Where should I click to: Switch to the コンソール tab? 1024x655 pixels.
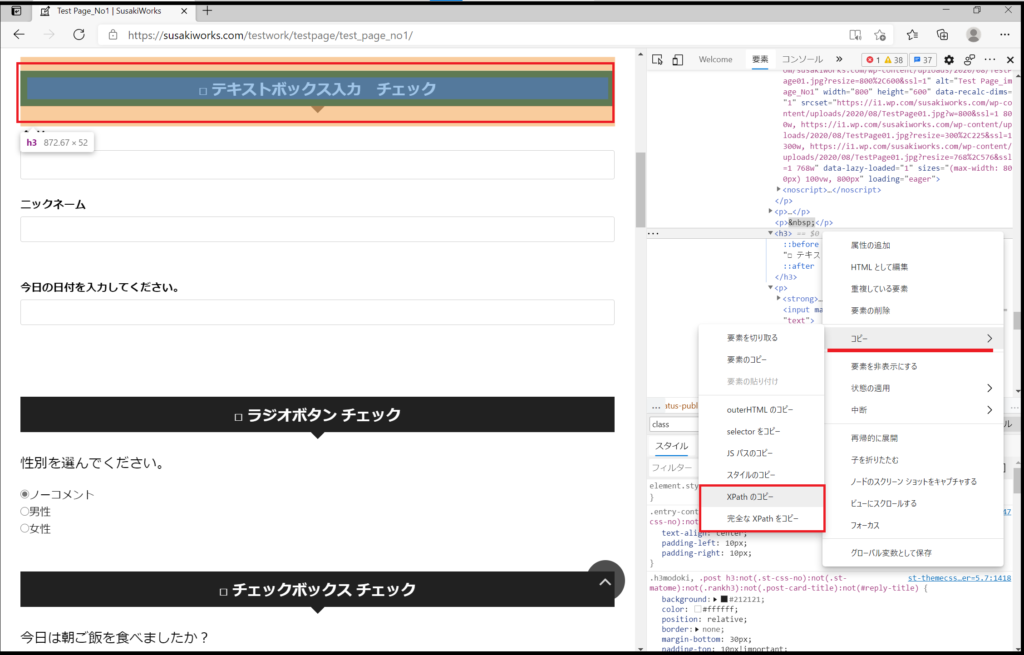coord(802,59)
